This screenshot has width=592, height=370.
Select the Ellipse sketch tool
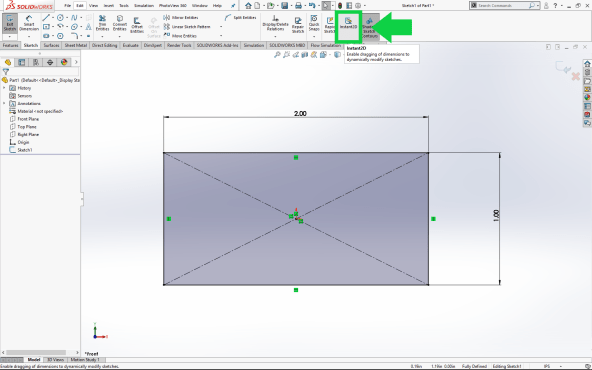74,27
